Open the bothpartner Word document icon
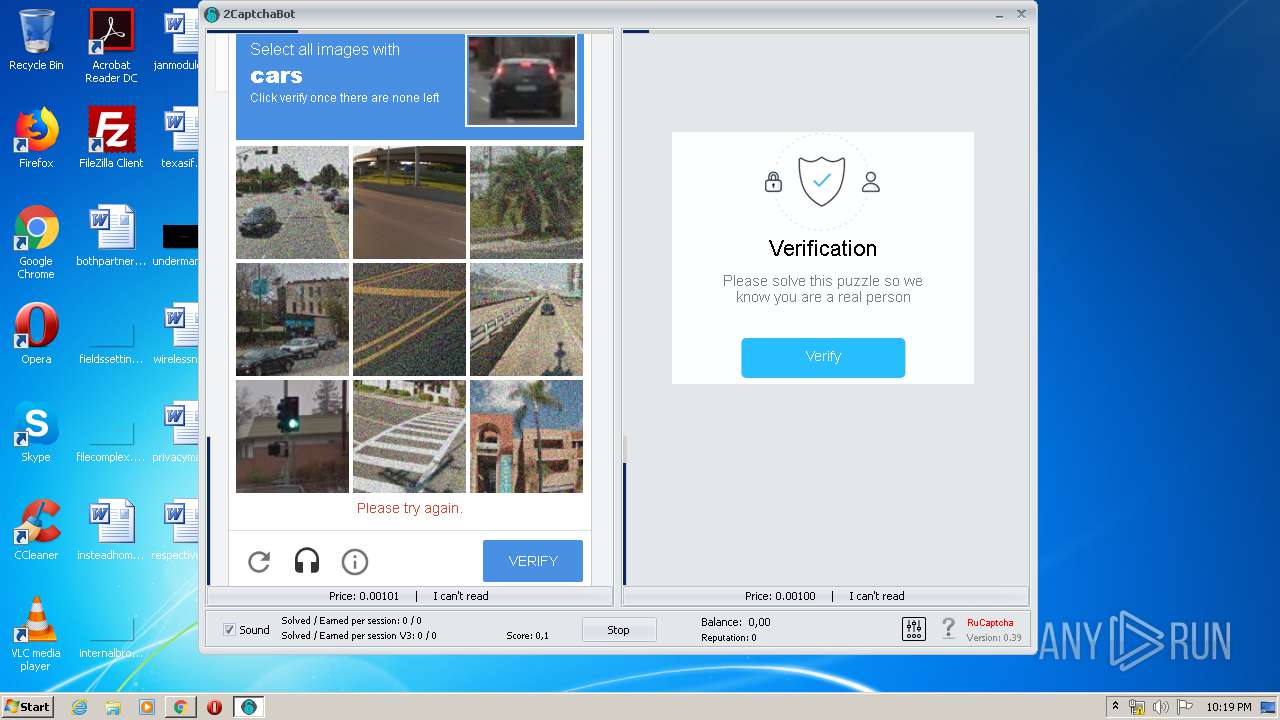 click(111, 236)
